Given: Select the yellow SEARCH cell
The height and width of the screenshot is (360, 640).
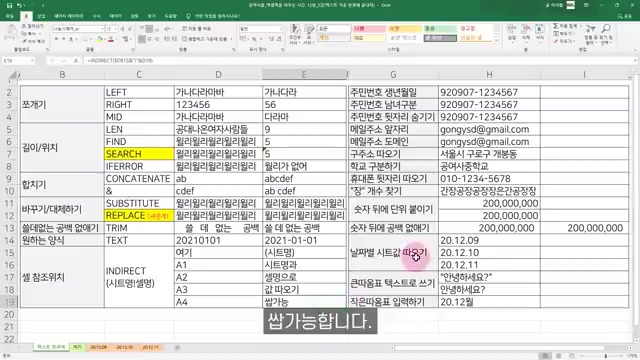Looking at the screenshot, I should click(x=139, y=154).
